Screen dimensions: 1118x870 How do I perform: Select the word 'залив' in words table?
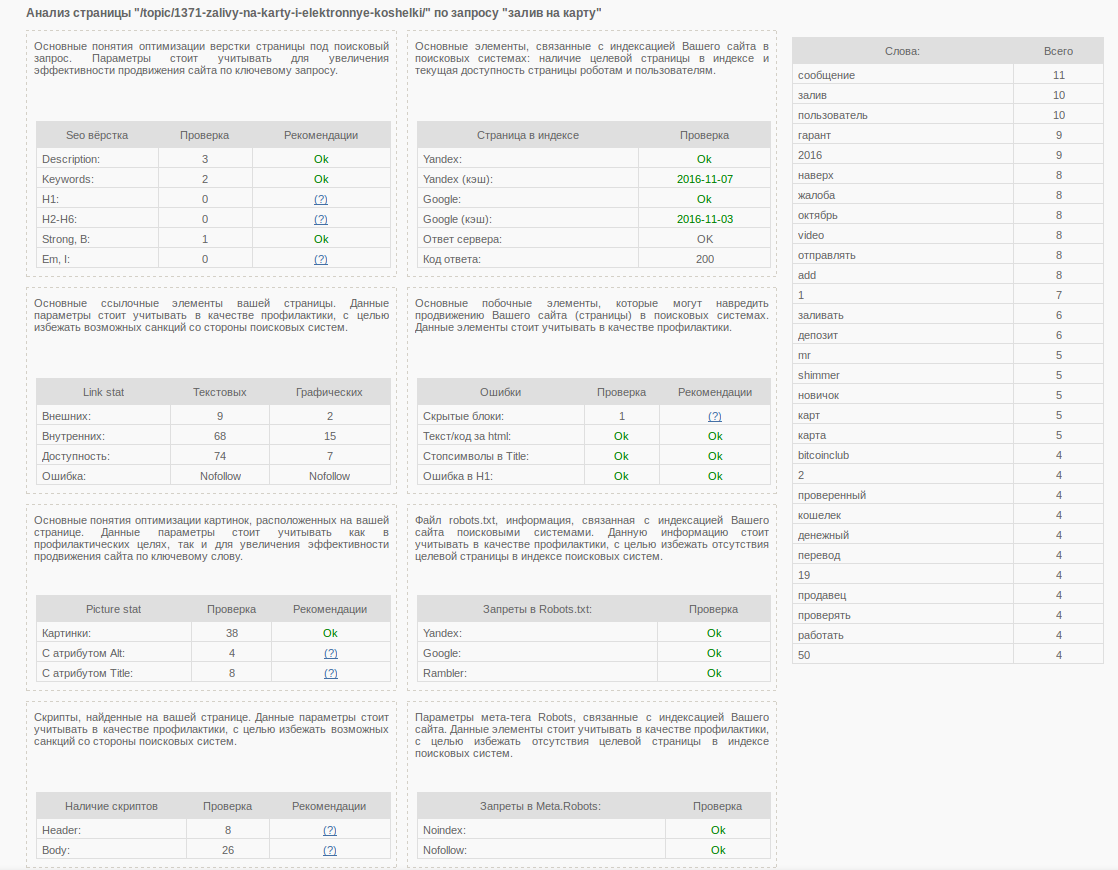click(812, 95)
